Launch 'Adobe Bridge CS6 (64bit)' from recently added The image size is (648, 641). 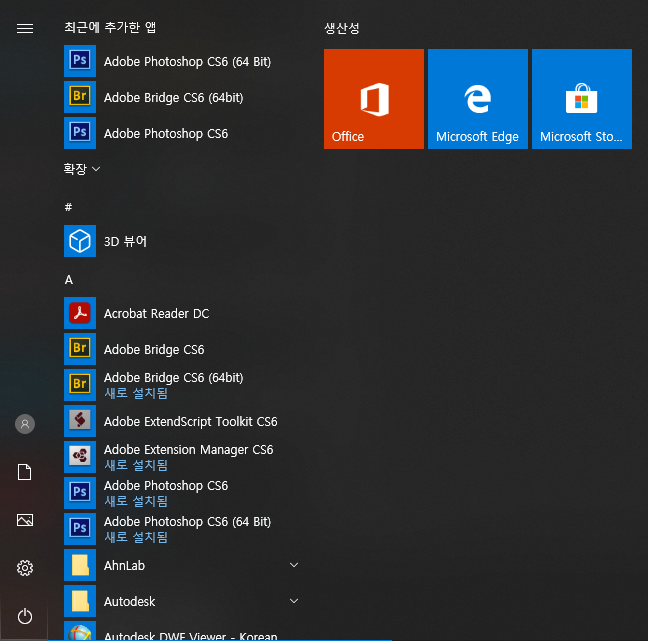pyautogui.click(x=174, y=98)
